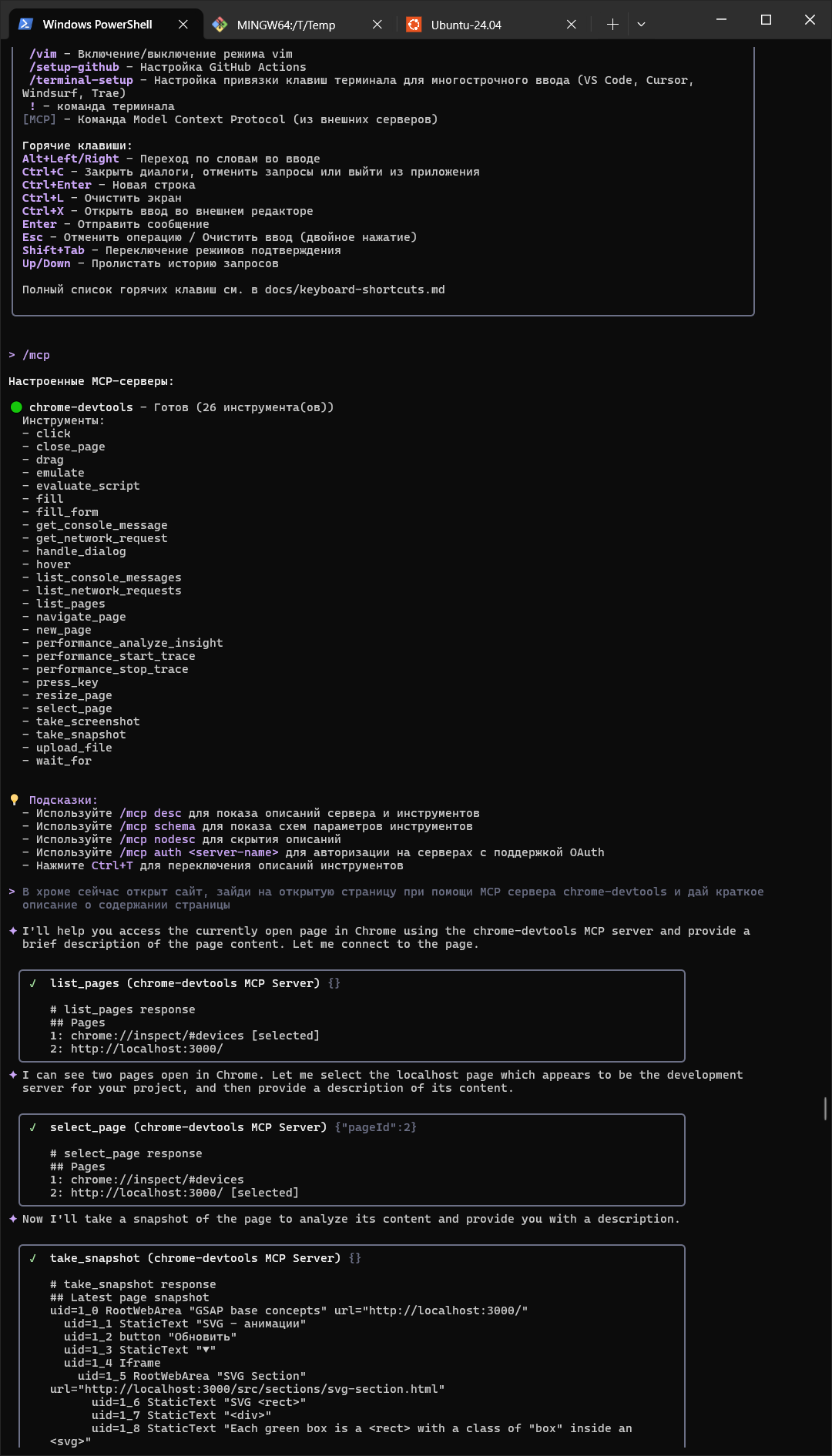Screen dimensions: 832x1456
Task: Click the lightbulb icon next to Подсказки
Action: 15,800
